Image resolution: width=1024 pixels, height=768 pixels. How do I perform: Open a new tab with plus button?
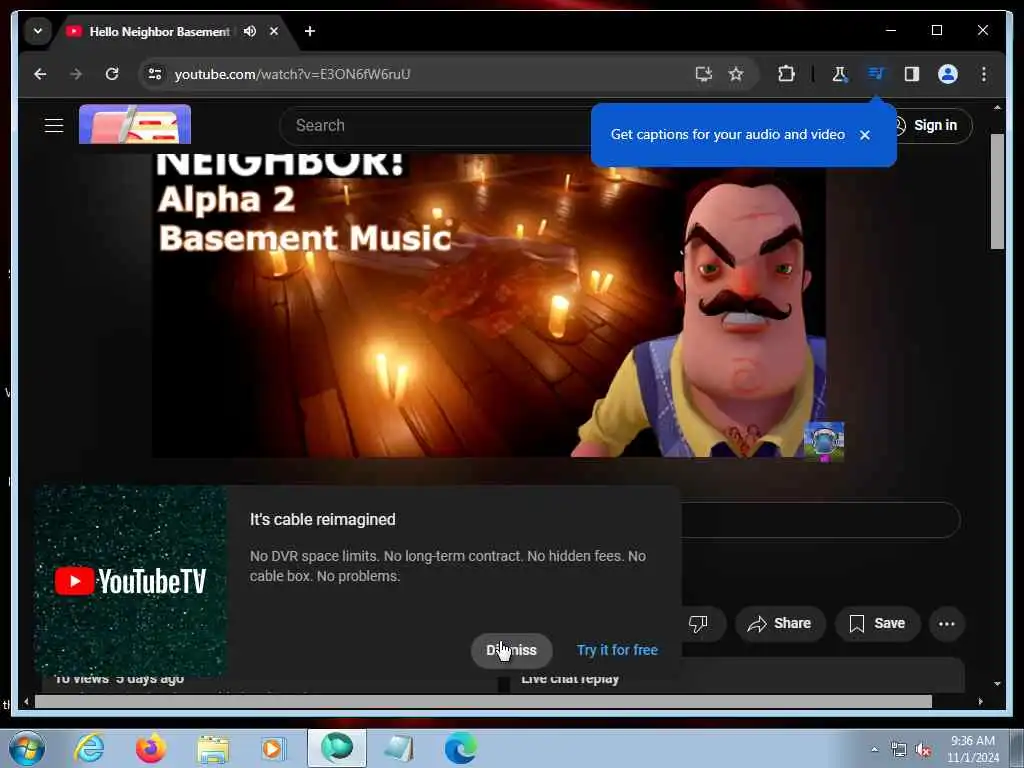coord(310,31)
